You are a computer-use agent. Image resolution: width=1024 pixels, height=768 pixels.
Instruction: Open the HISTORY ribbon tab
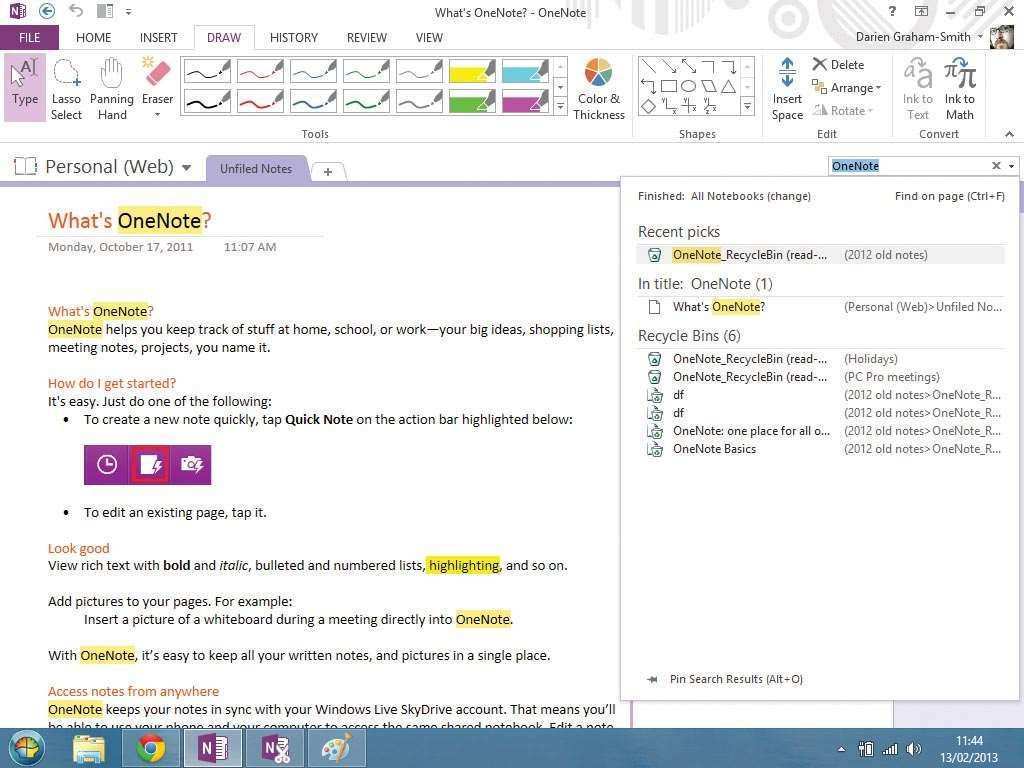pos(293,38)
